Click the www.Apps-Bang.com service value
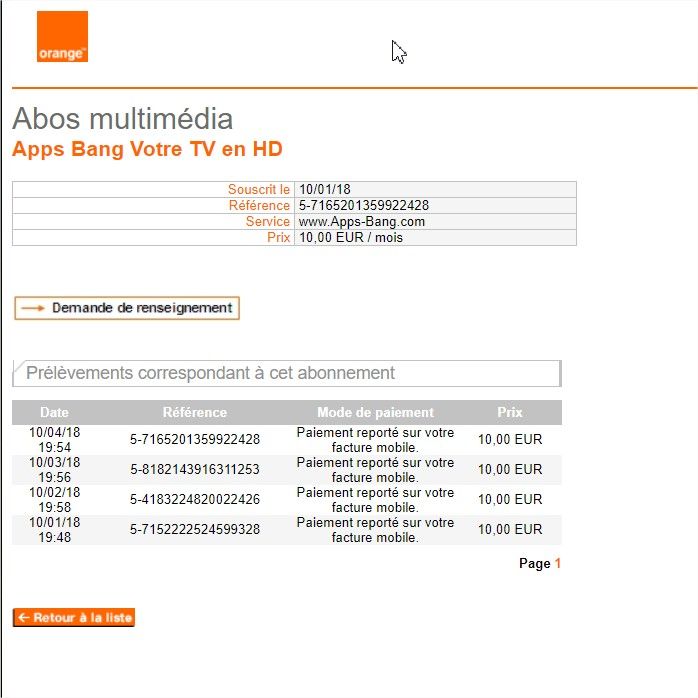 pyautogui.click(x=362, y=221)
